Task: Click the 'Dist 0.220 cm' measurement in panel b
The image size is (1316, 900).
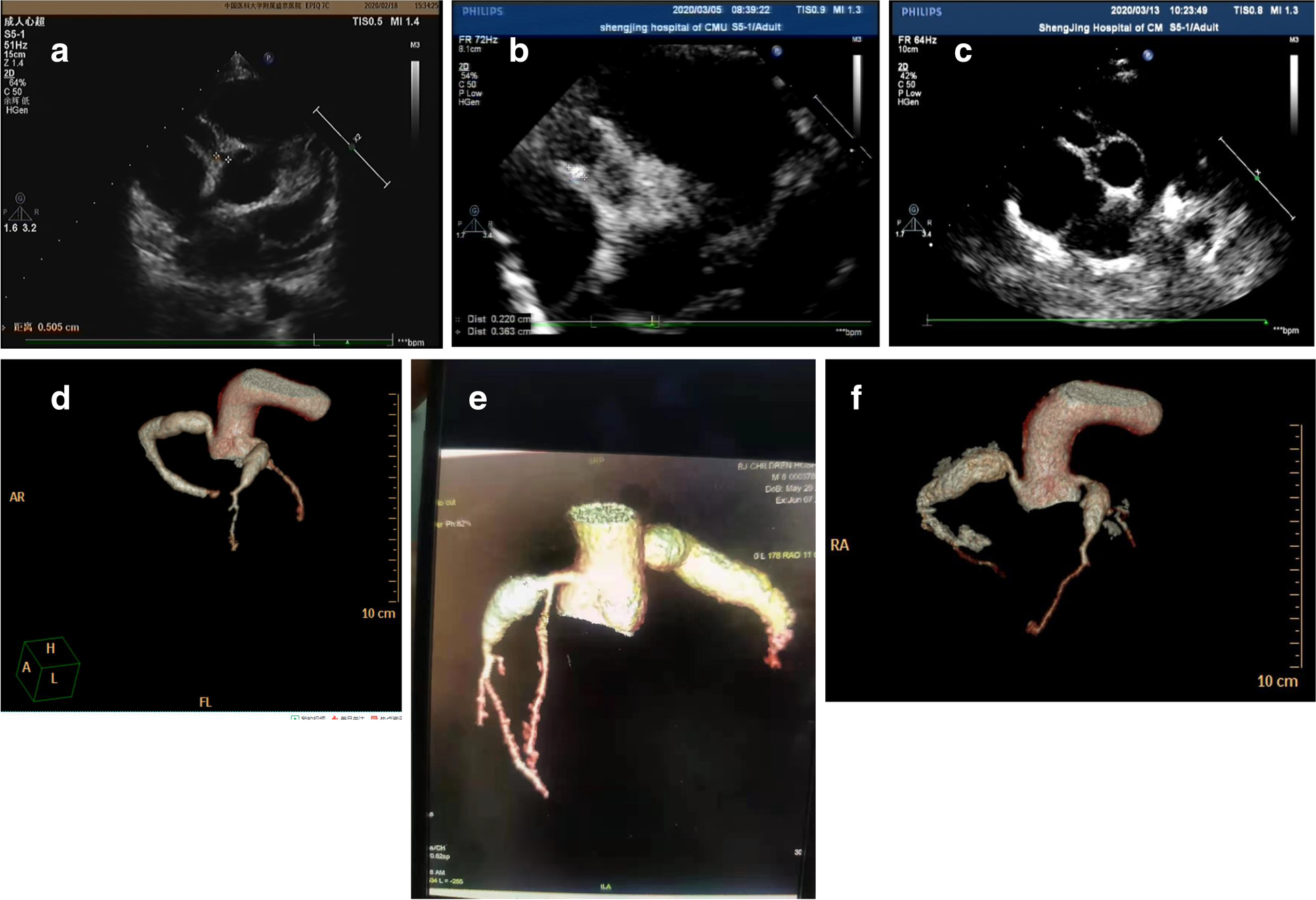Action: [499, 319]
